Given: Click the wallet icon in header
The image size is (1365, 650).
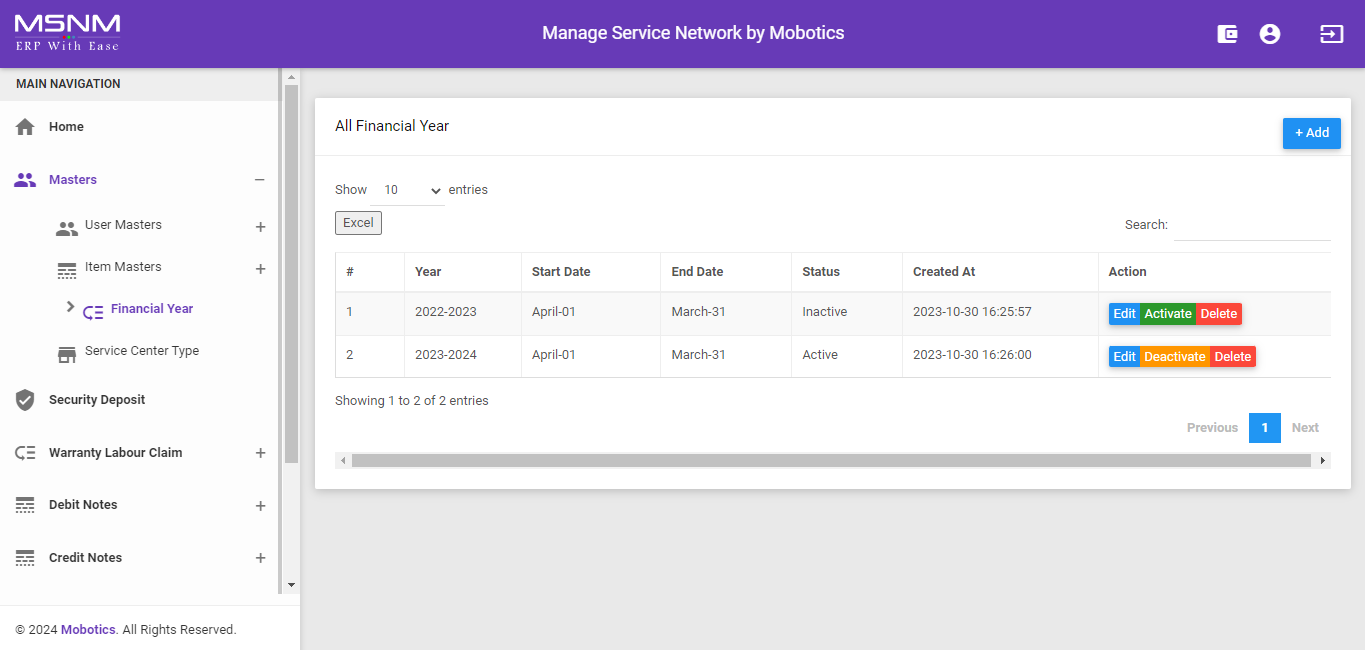Looking at the screenshot, I should coord(1227,34).
